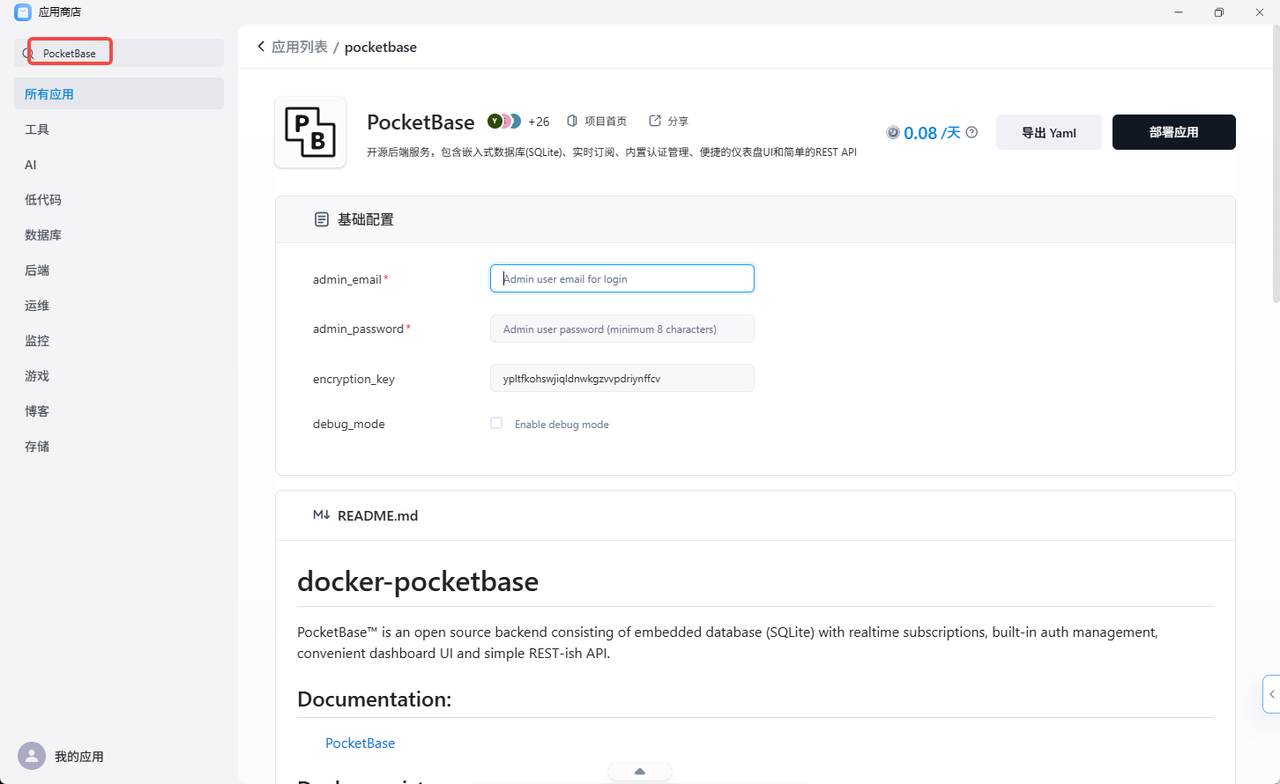Click the docker-pocketbase heading

[x=418, y=581]
